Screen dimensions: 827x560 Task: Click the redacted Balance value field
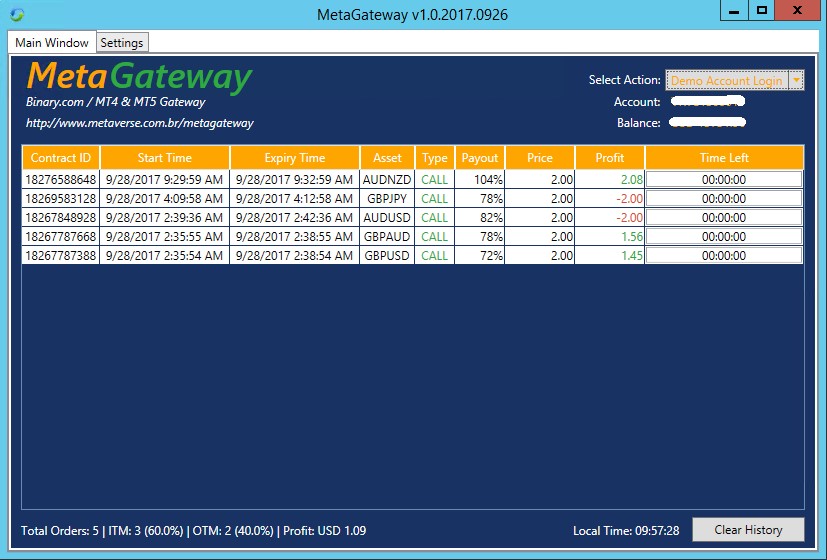click(708, 122)
